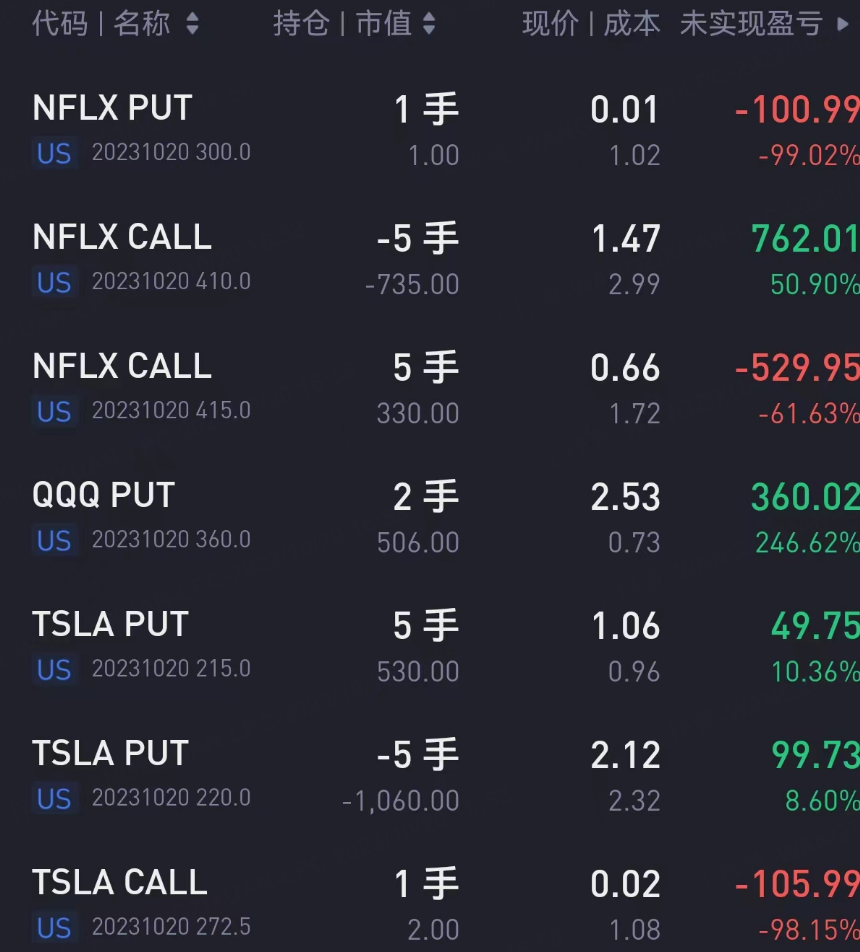
Task: Click US badge beside 20231020 220.0
Action: pos(54,799)
